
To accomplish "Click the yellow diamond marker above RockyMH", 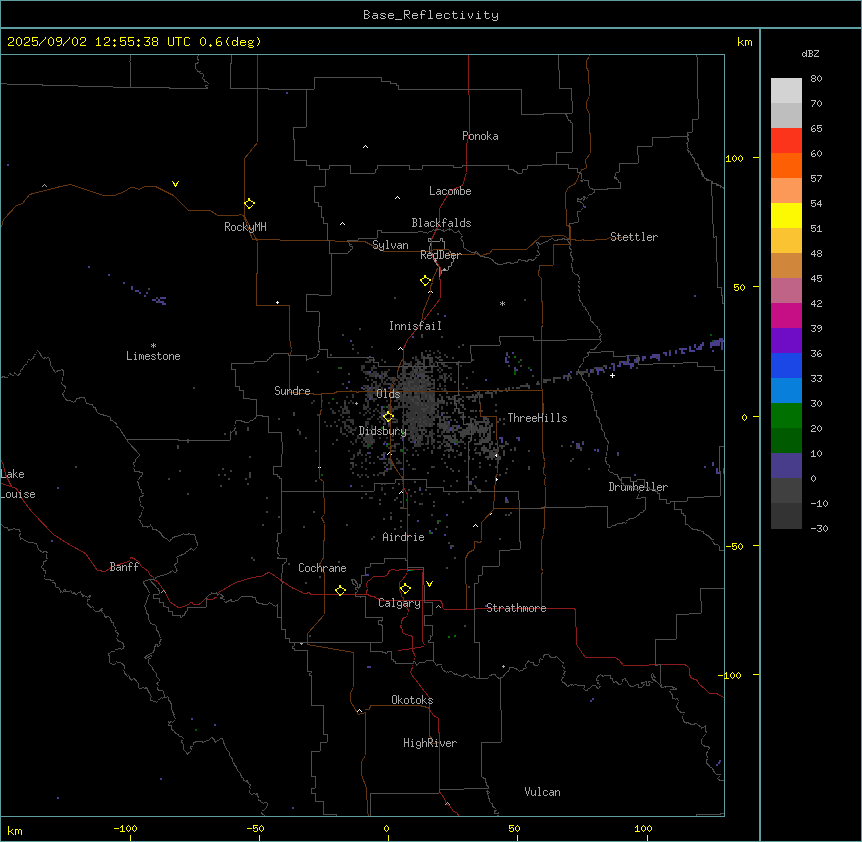I will [x=250, y=204].
